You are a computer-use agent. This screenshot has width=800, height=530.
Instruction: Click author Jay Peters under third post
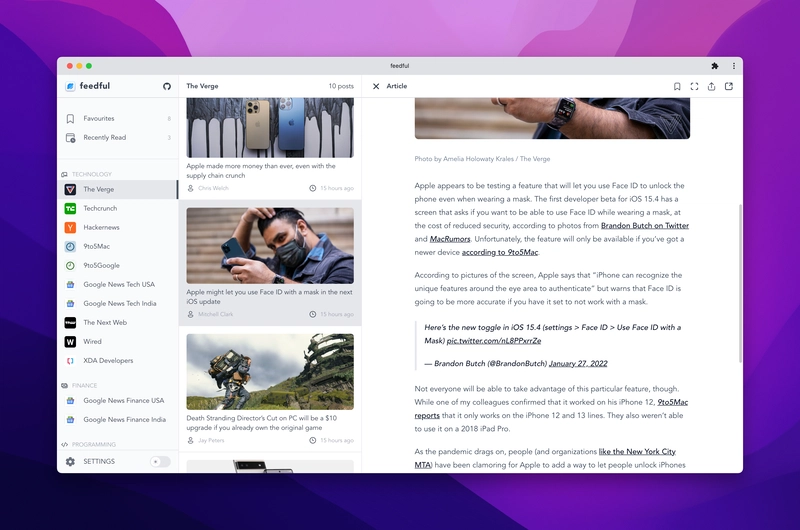(211, 440)
